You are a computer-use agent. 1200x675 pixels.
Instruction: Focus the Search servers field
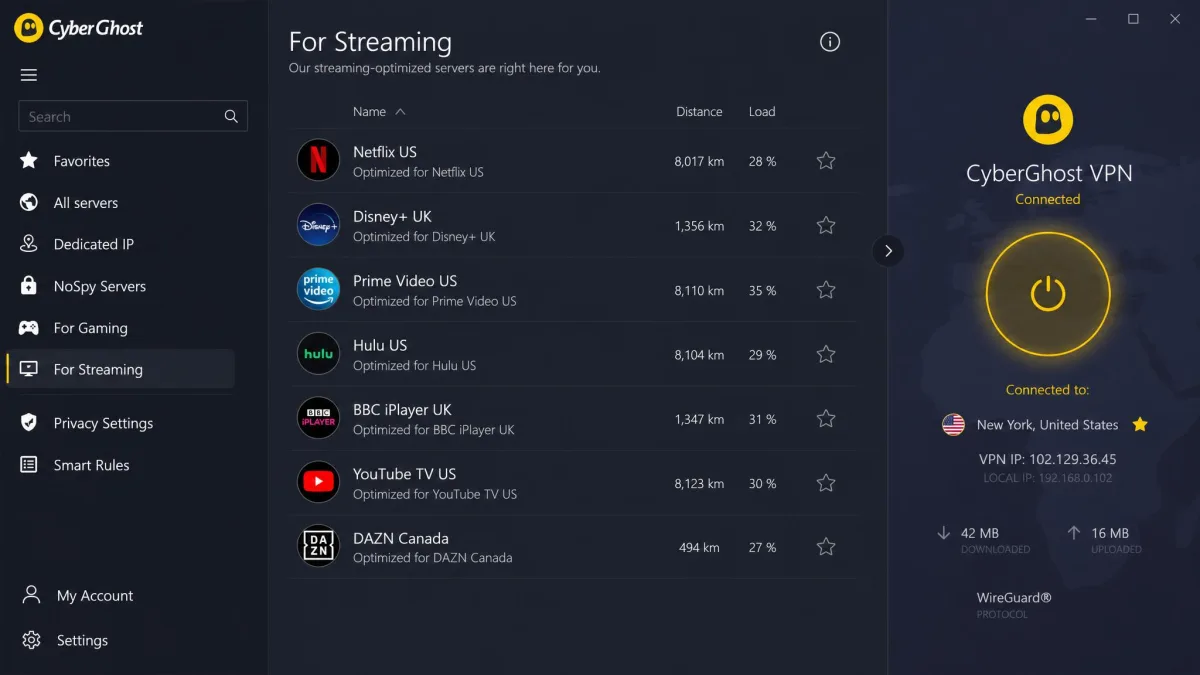point(133,117)
